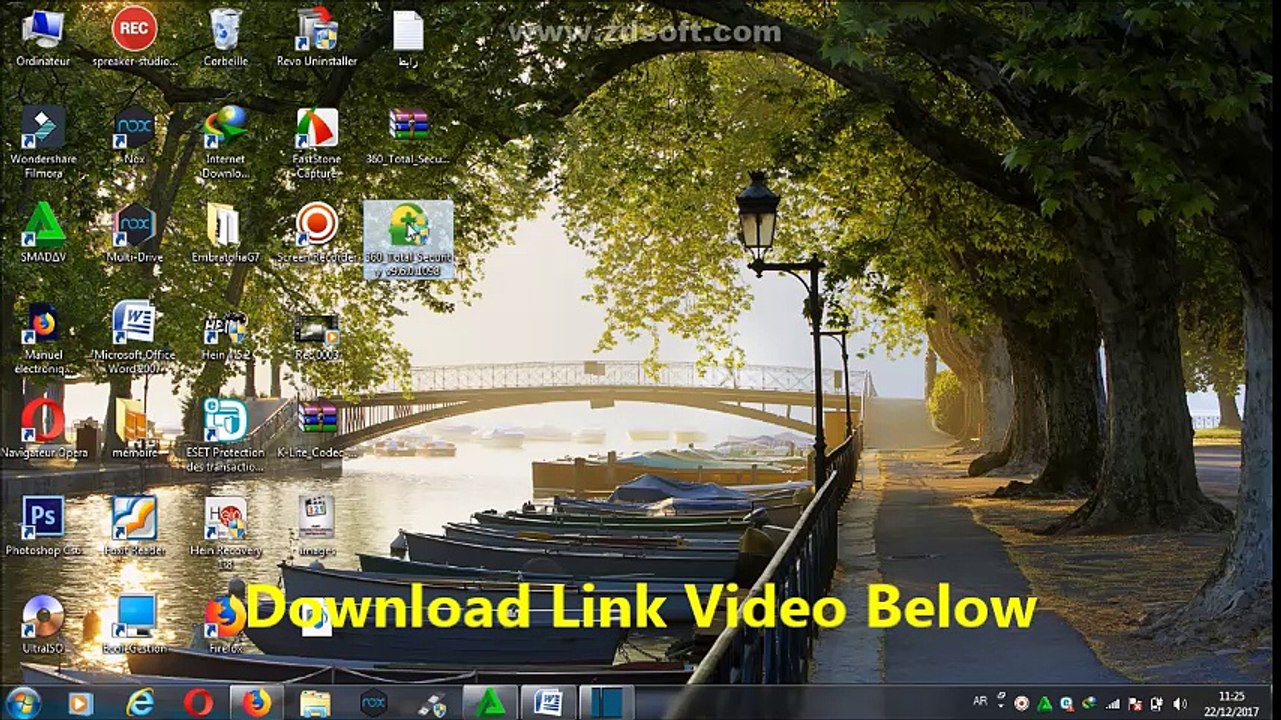Open network signal tray icon
The height and width of the screenshot is (720, 1281).
(1113, 703)
